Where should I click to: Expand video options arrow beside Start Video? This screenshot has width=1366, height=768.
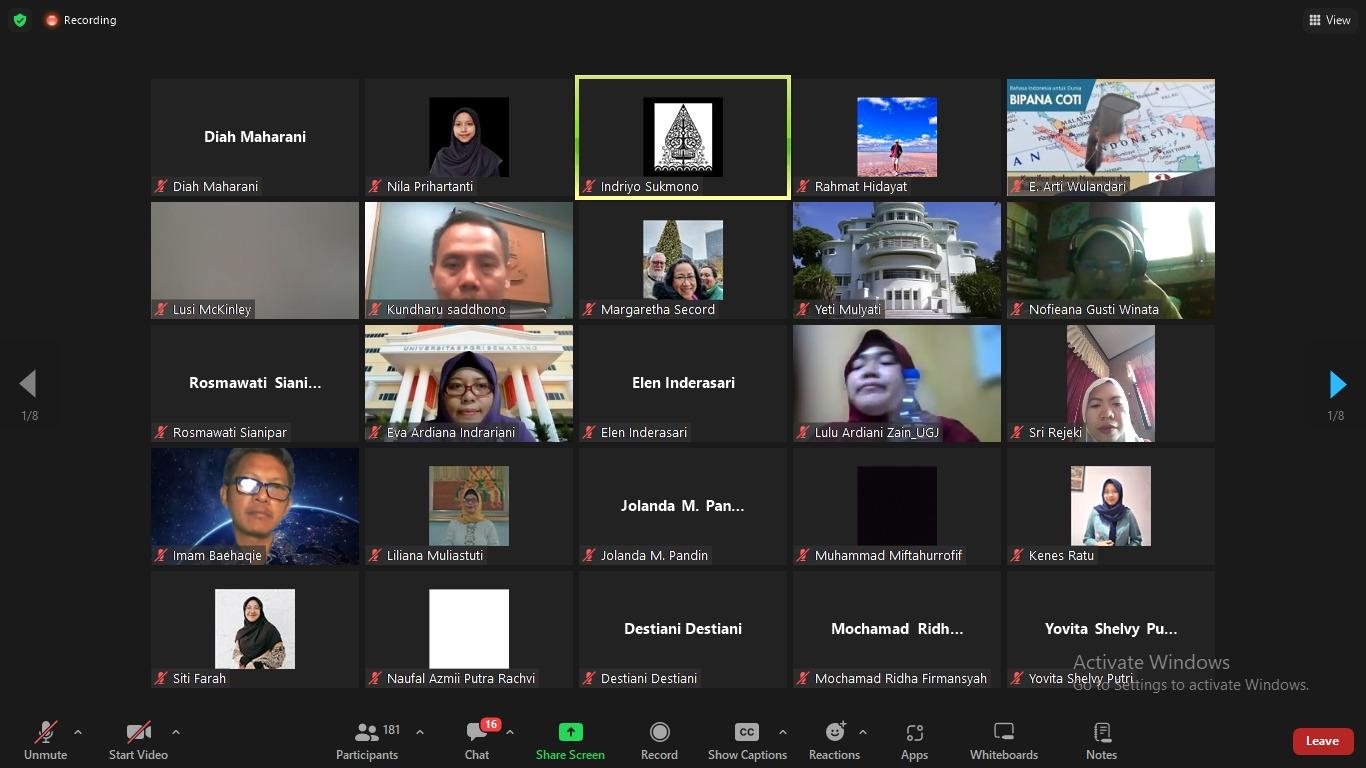(x=176, y=732)
